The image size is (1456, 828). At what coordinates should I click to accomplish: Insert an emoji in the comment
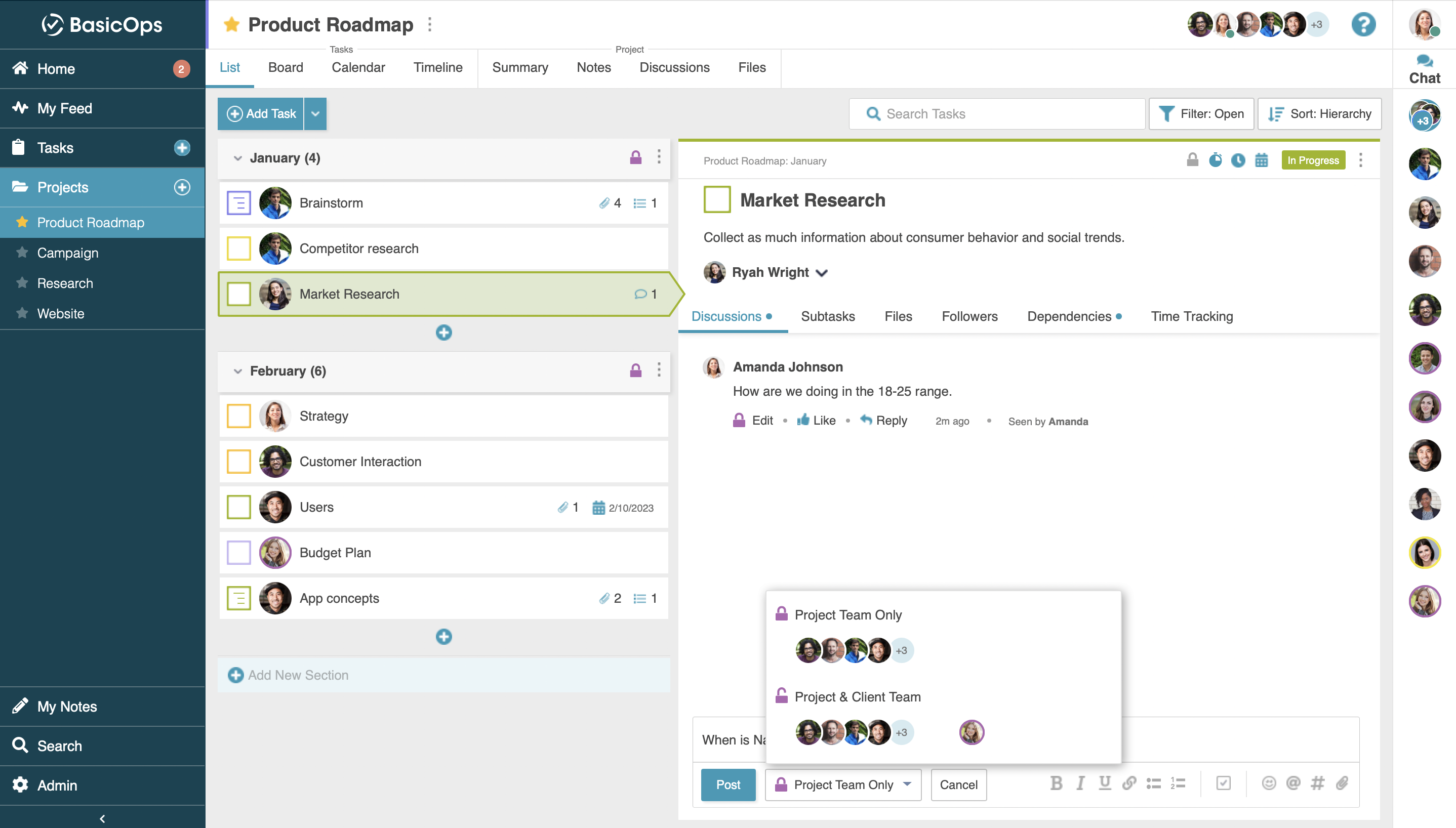[1268, 783]
